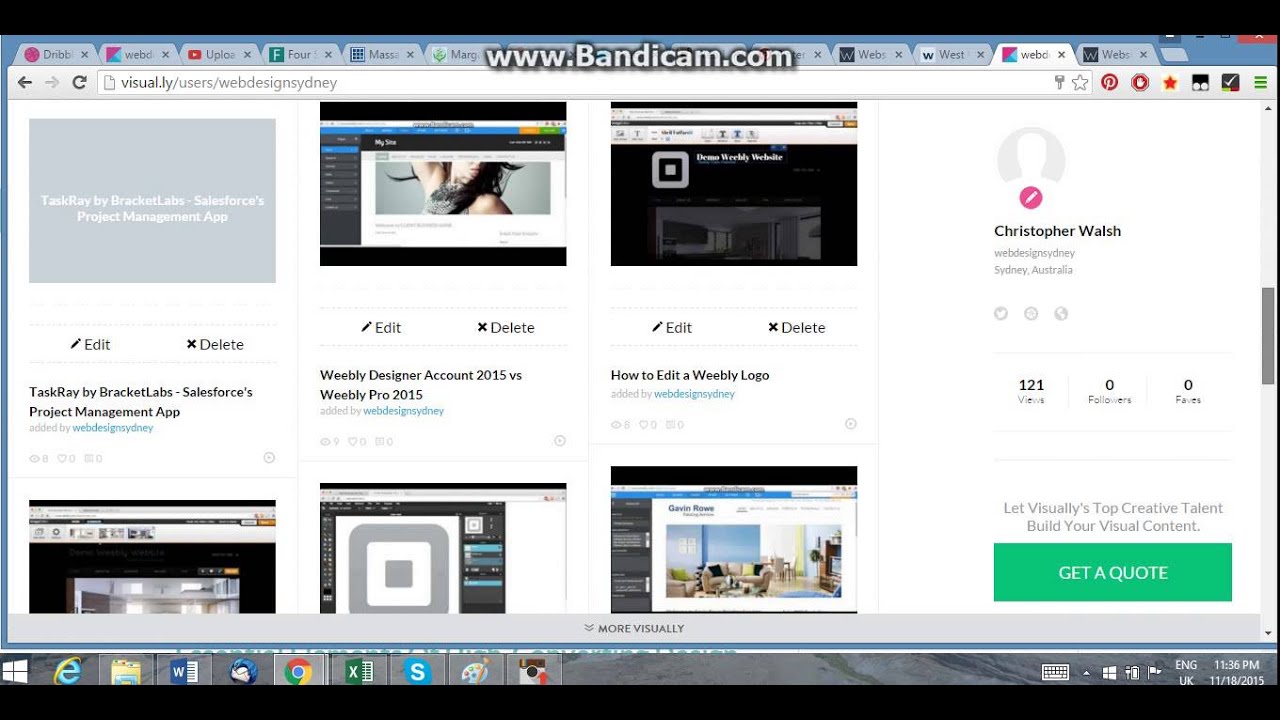Reload the page with the refresh icon
This screenshot has height=720, width=1280.
(x=79, y=83)
